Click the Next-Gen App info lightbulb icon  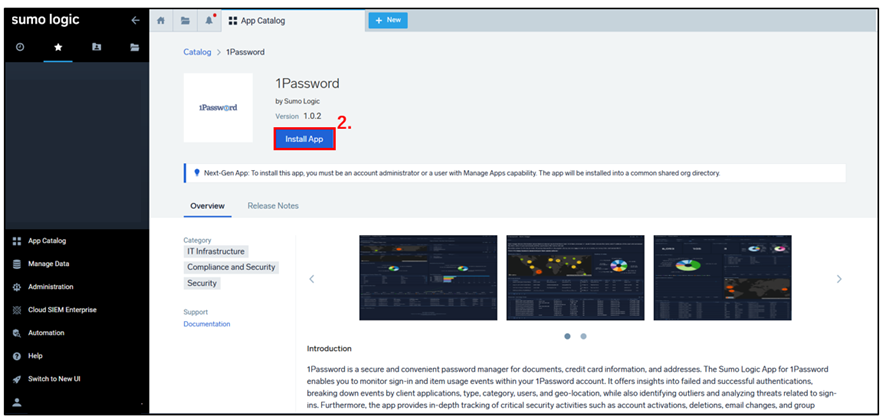click(197, 173)
